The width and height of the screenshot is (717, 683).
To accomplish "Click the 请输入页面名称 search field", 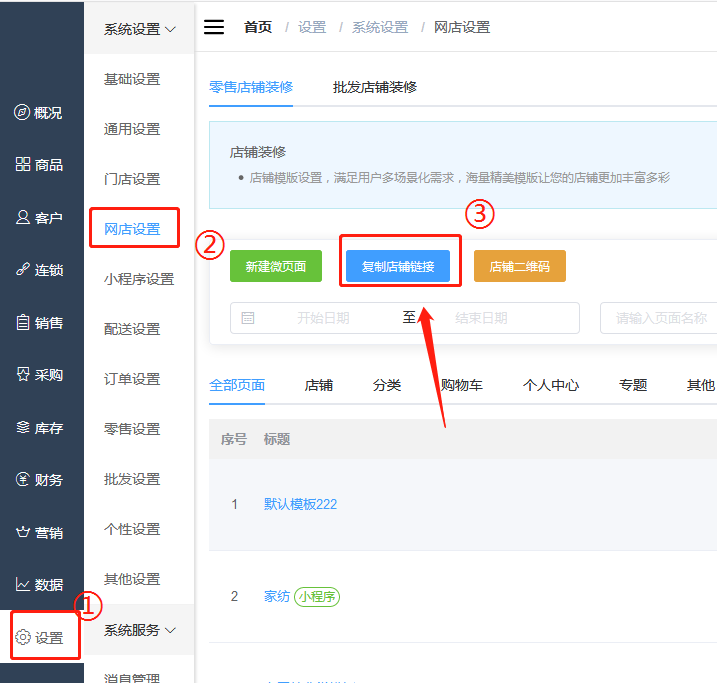I will (659, 318).
